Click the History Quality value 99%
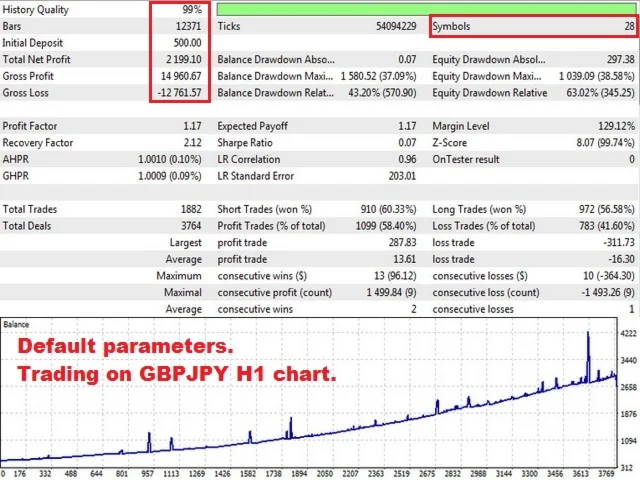The image size is (640, 480). 192,9
